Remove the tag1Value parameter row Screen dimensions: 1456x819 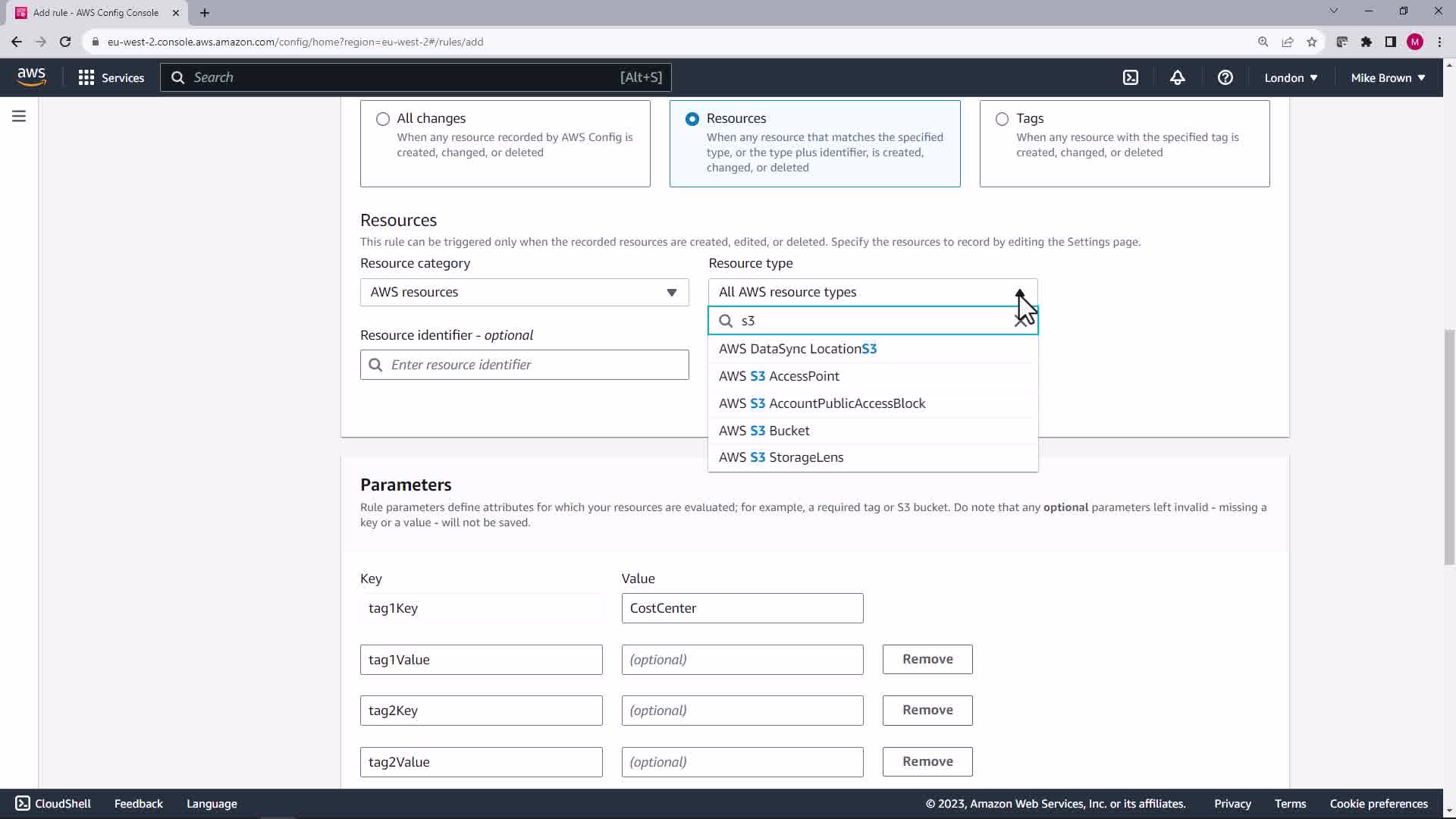[927, 660]
